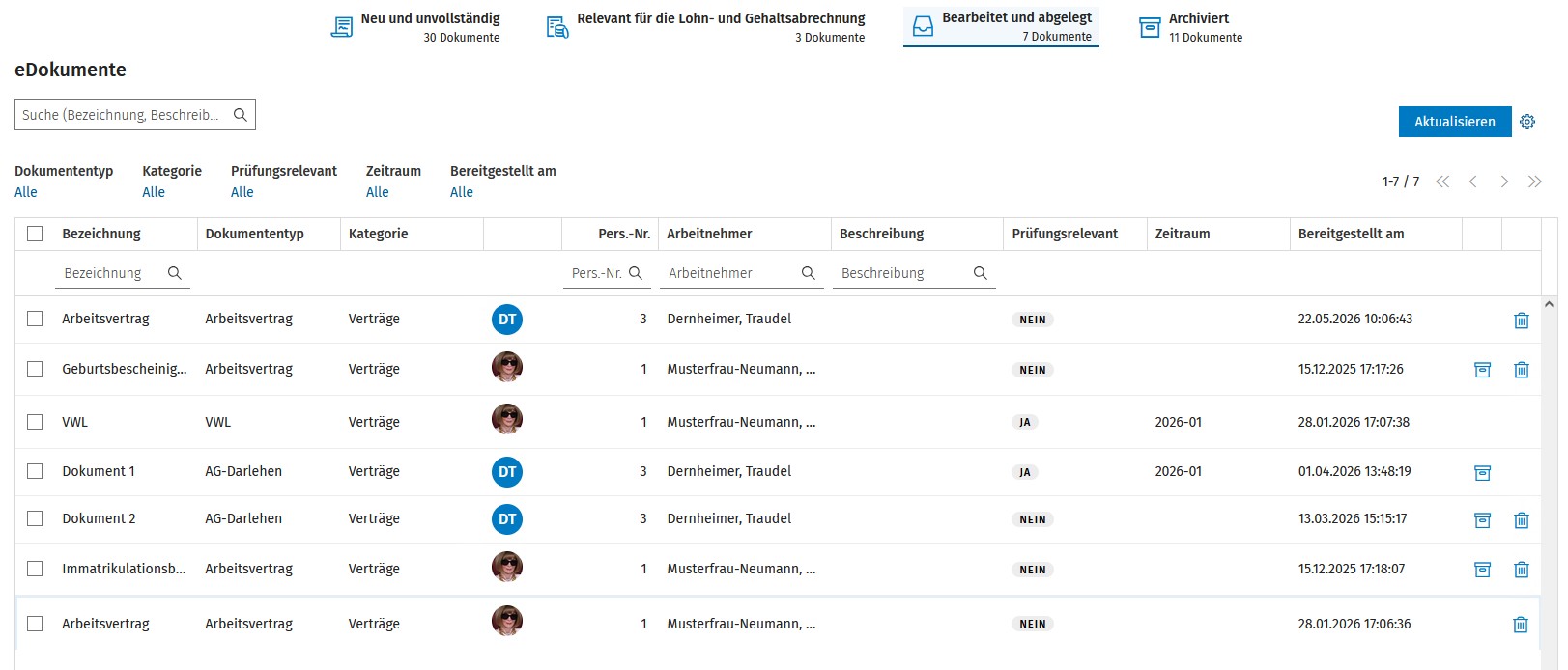Viewport: 1568px width, 670px height.
Task: Focus the Pers.-Nr. column filter field
Action: tap(607, 273)
